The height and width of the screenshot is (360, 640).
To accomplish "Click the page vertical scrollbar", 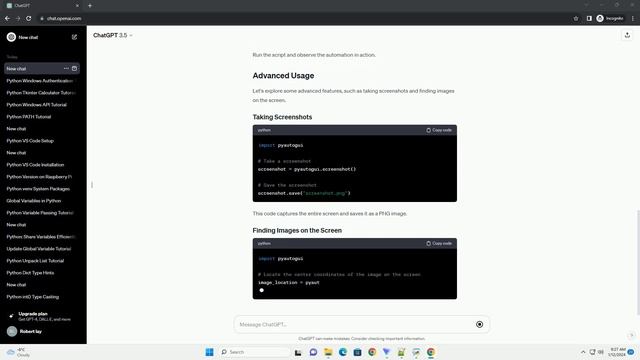I will coord(638,262).
